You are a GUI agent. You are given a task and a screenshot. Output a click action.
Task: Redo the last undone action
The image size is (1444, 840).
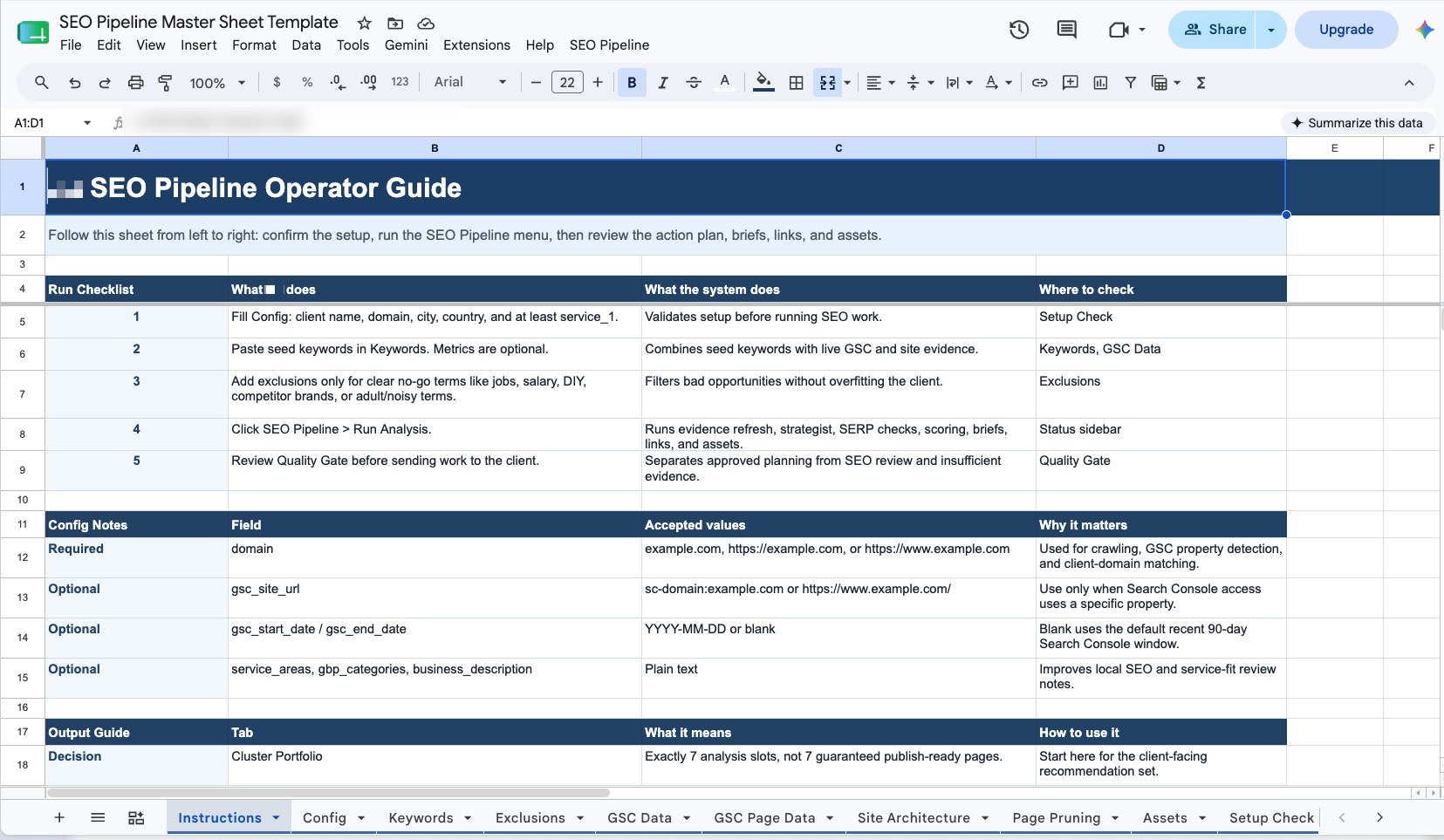coord(105,83)
